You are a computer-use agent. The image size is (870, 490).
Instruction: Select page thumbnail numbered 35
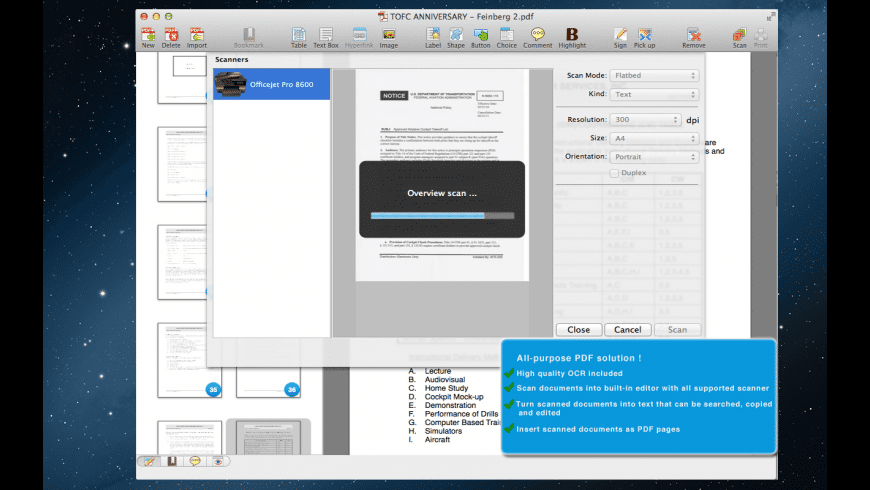(190, 360)
